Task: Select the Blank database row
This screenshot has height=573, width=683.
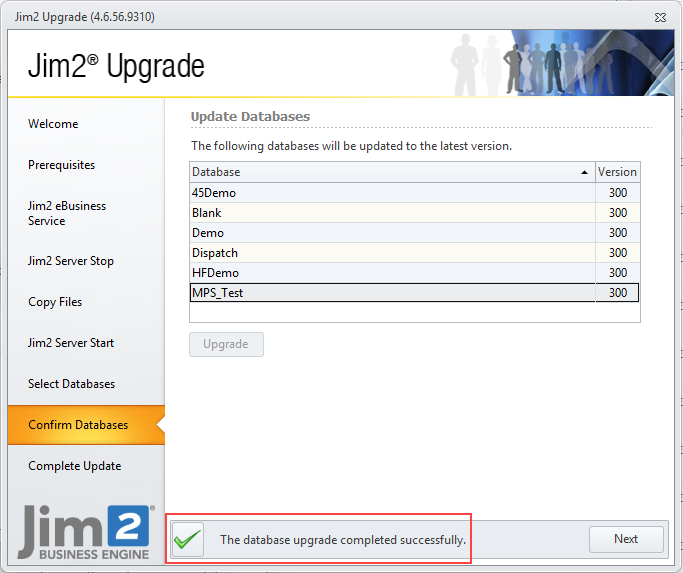Action: click(414, 213)
